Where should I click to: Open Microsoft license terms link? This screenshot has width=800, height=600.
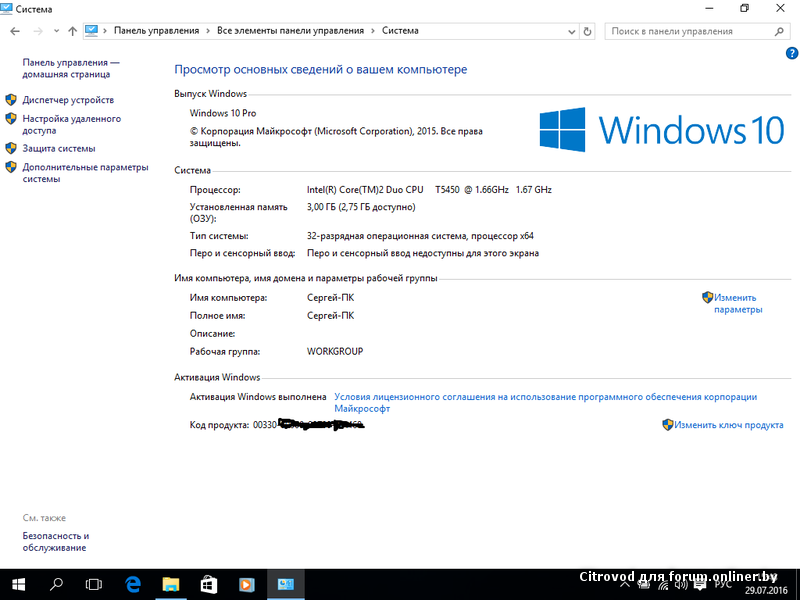pos(545,403)
